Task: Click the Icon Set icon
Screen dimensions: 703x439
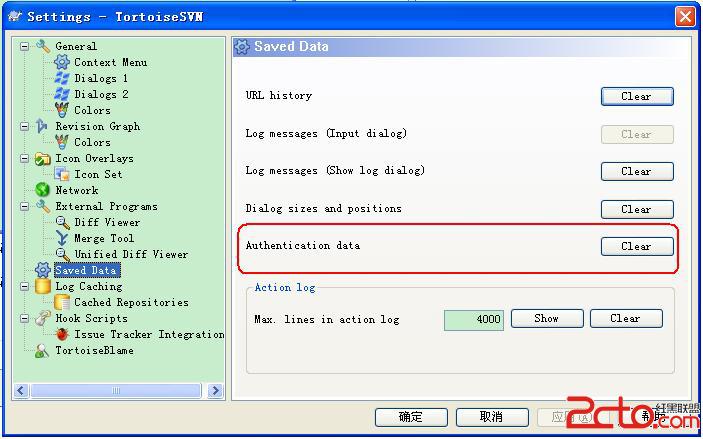Action: click(x=62, y=174)
